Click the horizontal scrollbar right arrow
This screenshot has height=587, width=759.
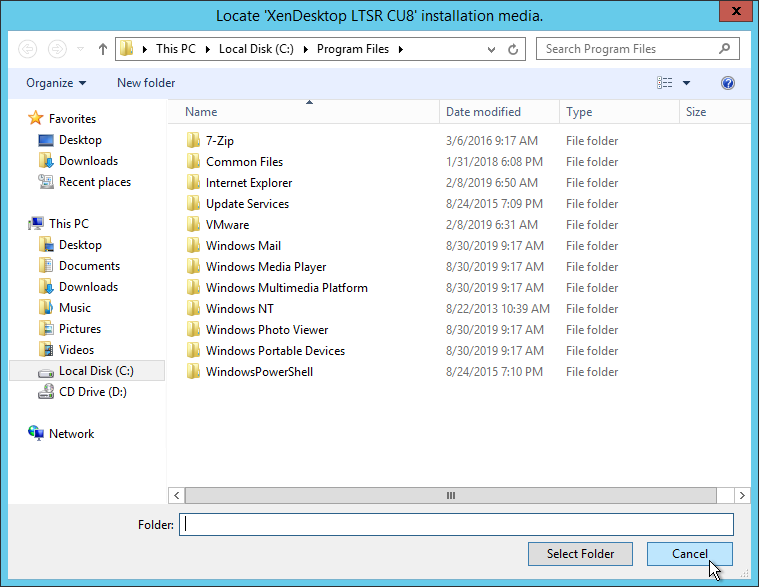(742, 496)
